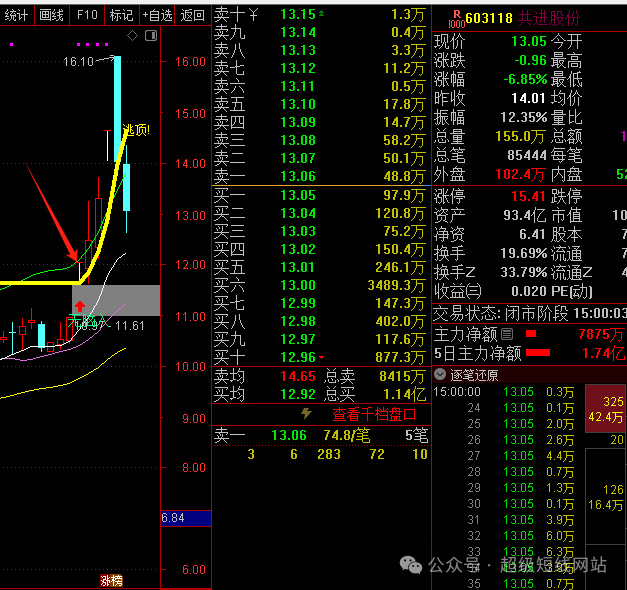Click 买均 average value 12.92
627x590 pixels.
pyautogui.click(x=298, y=394)
